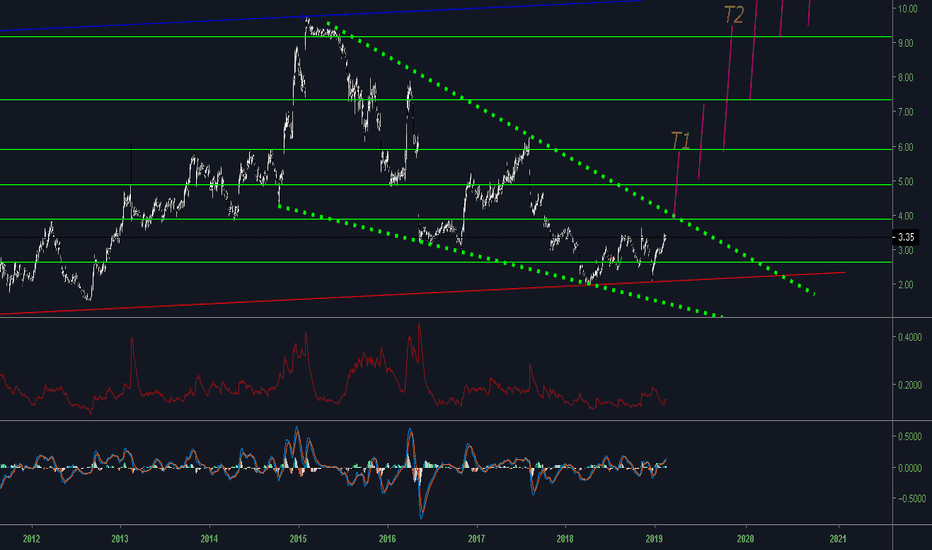Click the 0.5000 oscillator scale value
Viewport: 932px width, 550px height.
(x=910, y=437)
